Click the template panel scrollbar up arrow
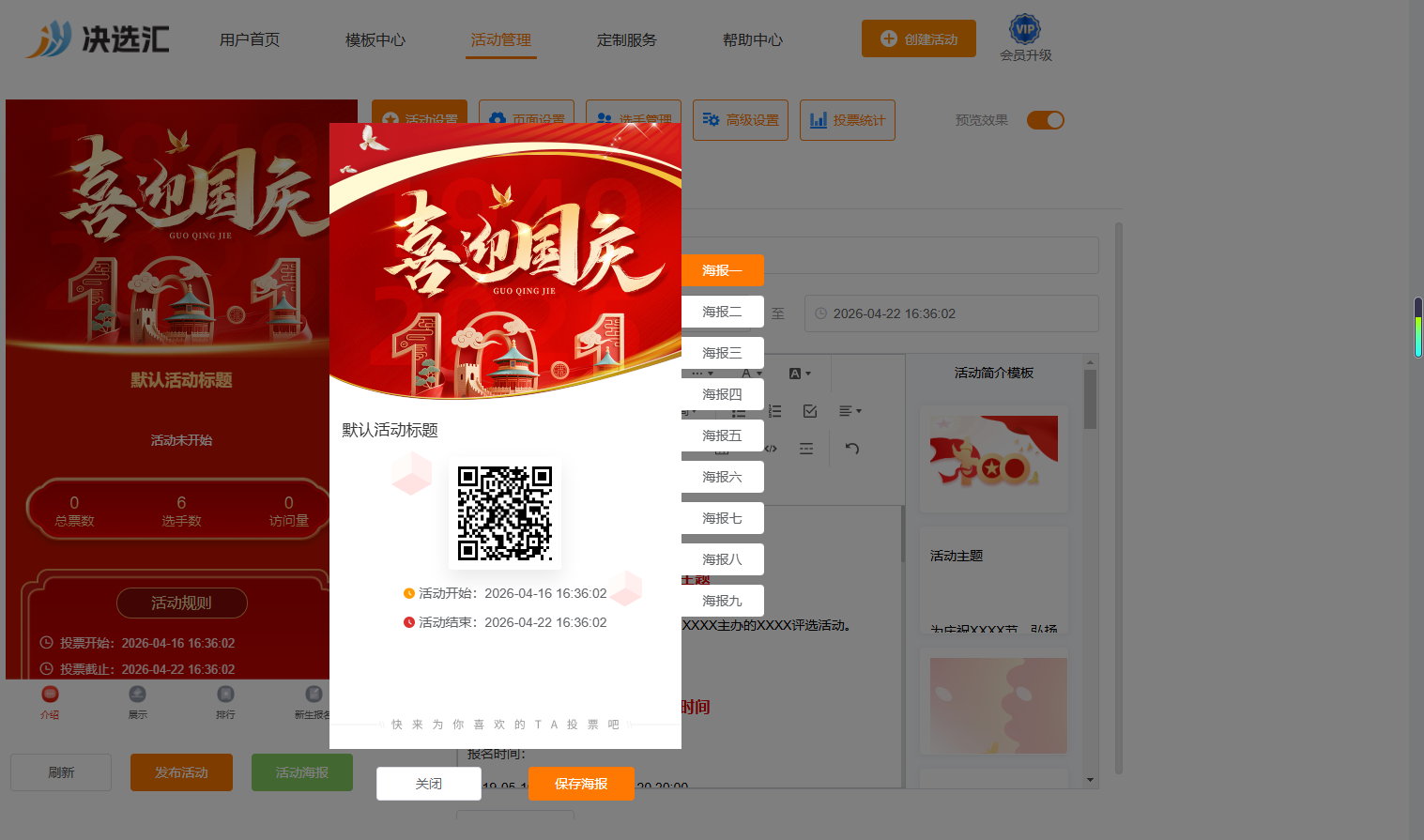 click(1090, 362)
